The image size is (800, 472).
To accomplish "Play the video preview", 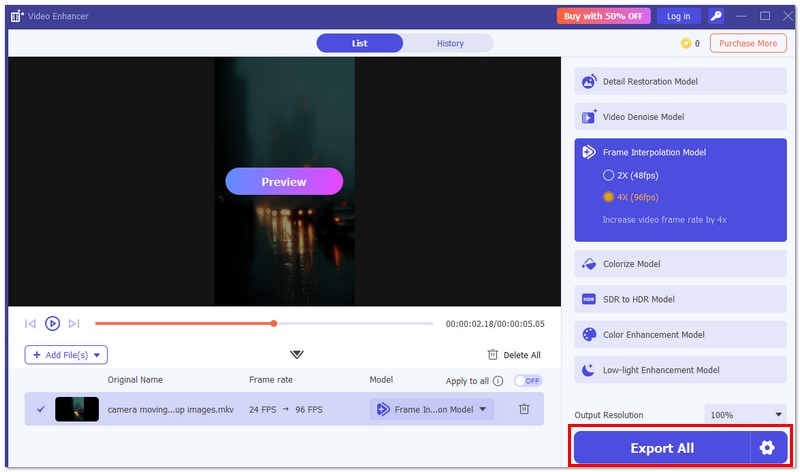I will [x=52, y=324].
